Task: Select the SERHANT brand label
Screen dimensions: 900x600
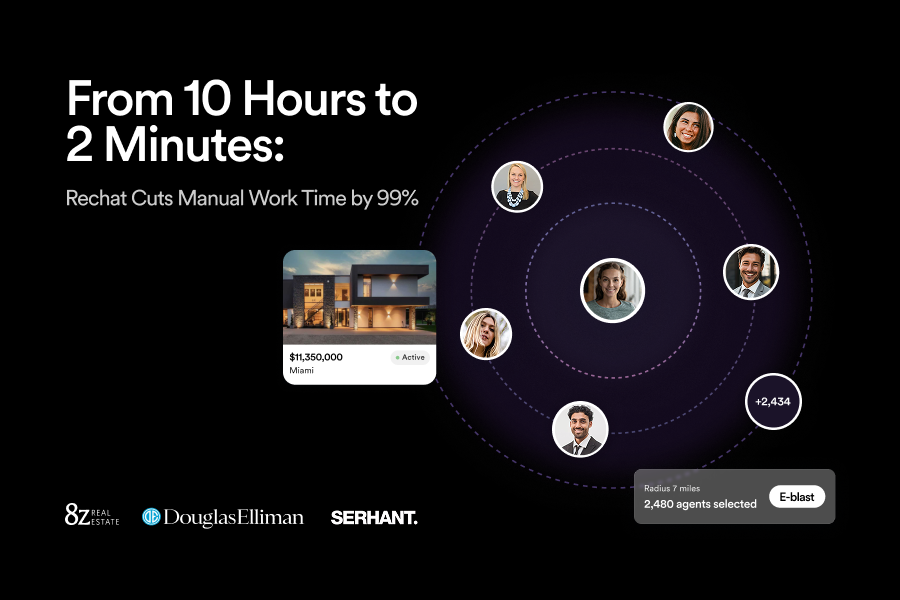Action: pyautogui.click(x=374, y=518)
